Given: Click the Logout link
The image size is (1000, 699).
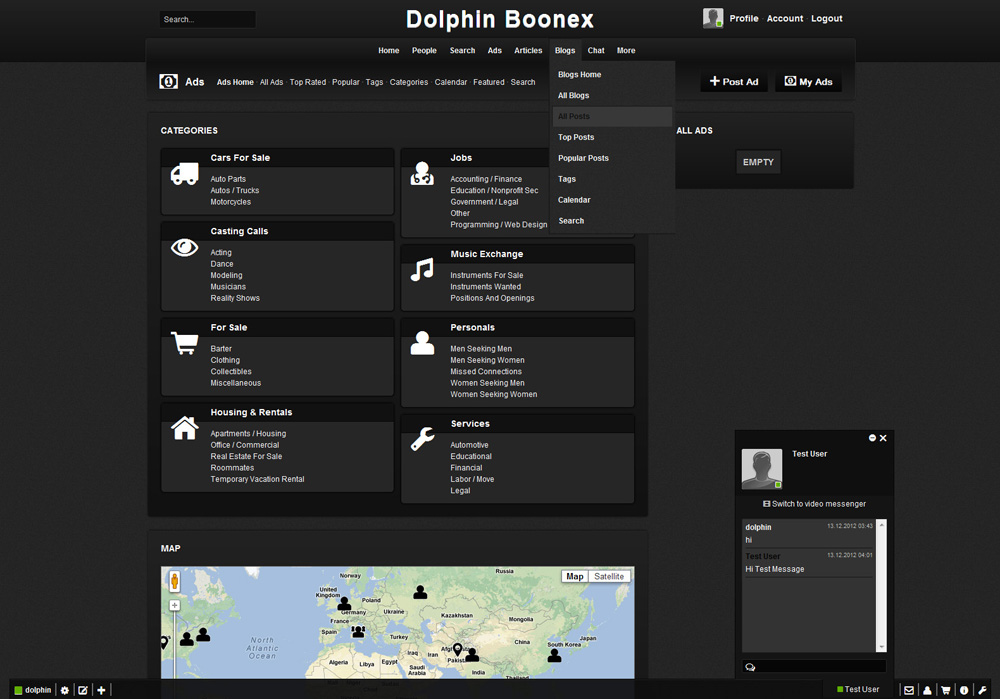Looking at the screenshot, I should pos(827,18).
